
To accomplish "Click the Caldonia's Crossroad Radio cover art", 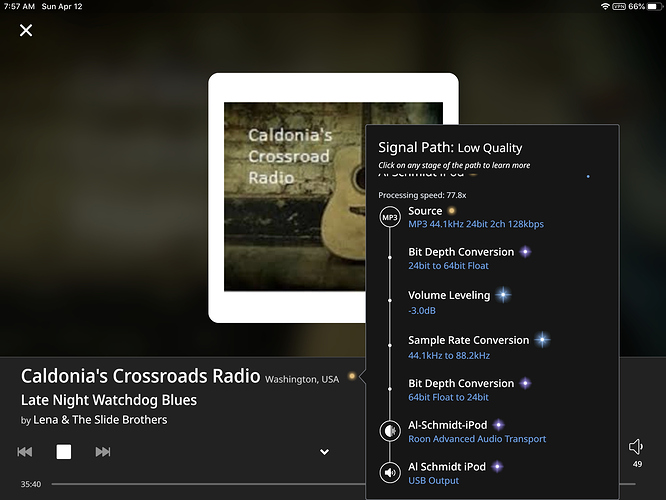I will [x=294, y=197].
